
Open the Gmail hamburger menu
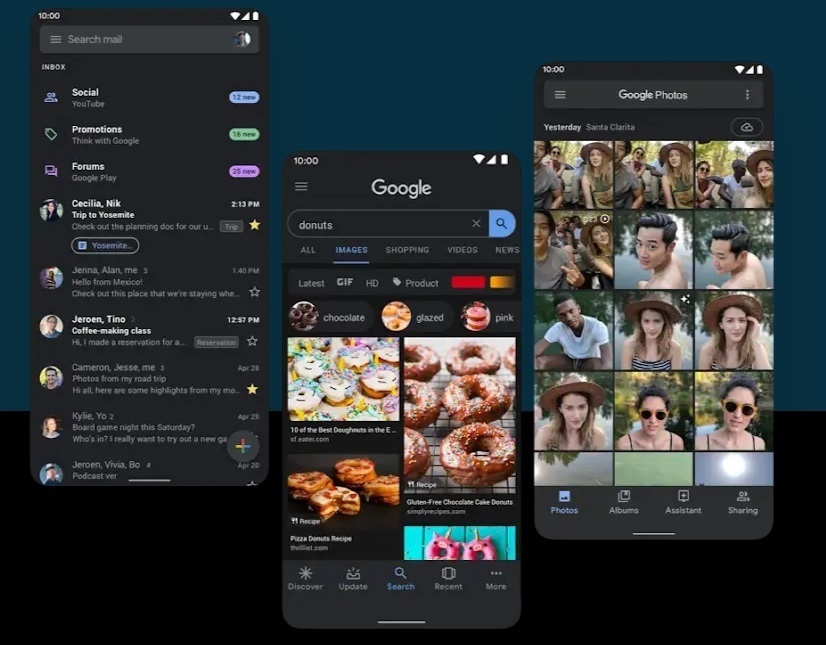(x=55, y=39)
